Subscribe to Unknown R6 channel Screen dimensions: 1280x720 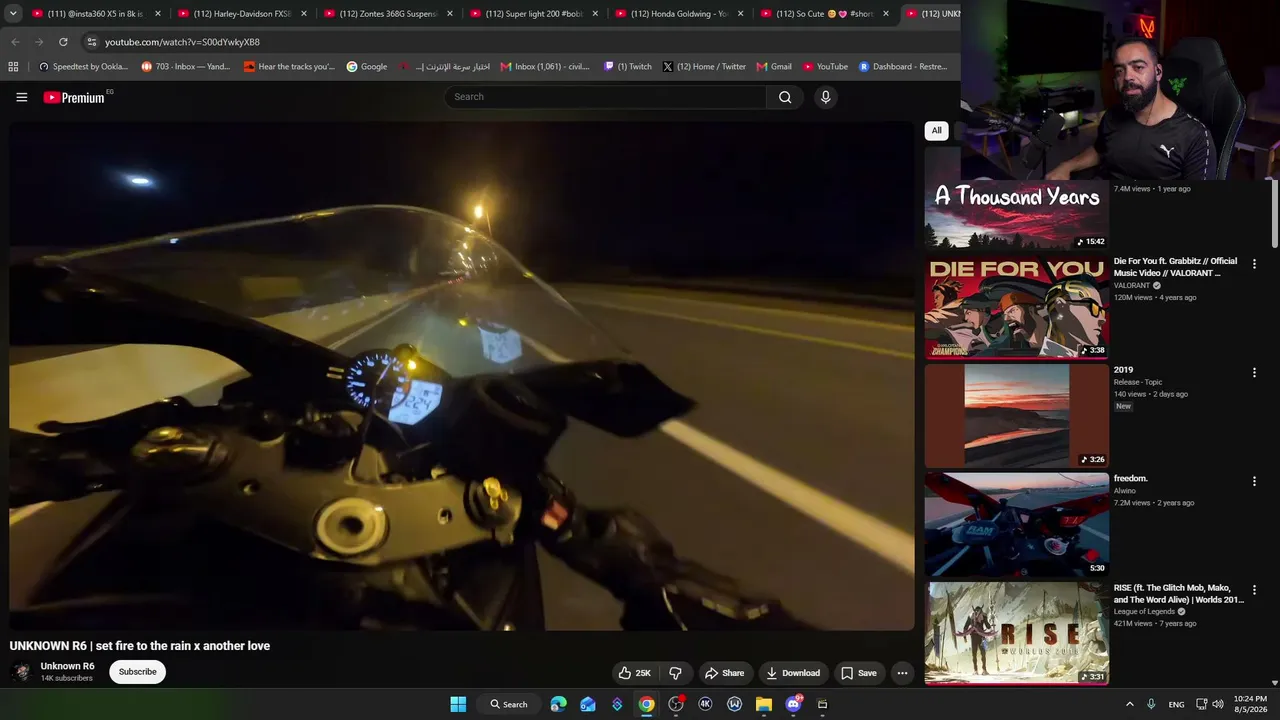pos(137,672)
